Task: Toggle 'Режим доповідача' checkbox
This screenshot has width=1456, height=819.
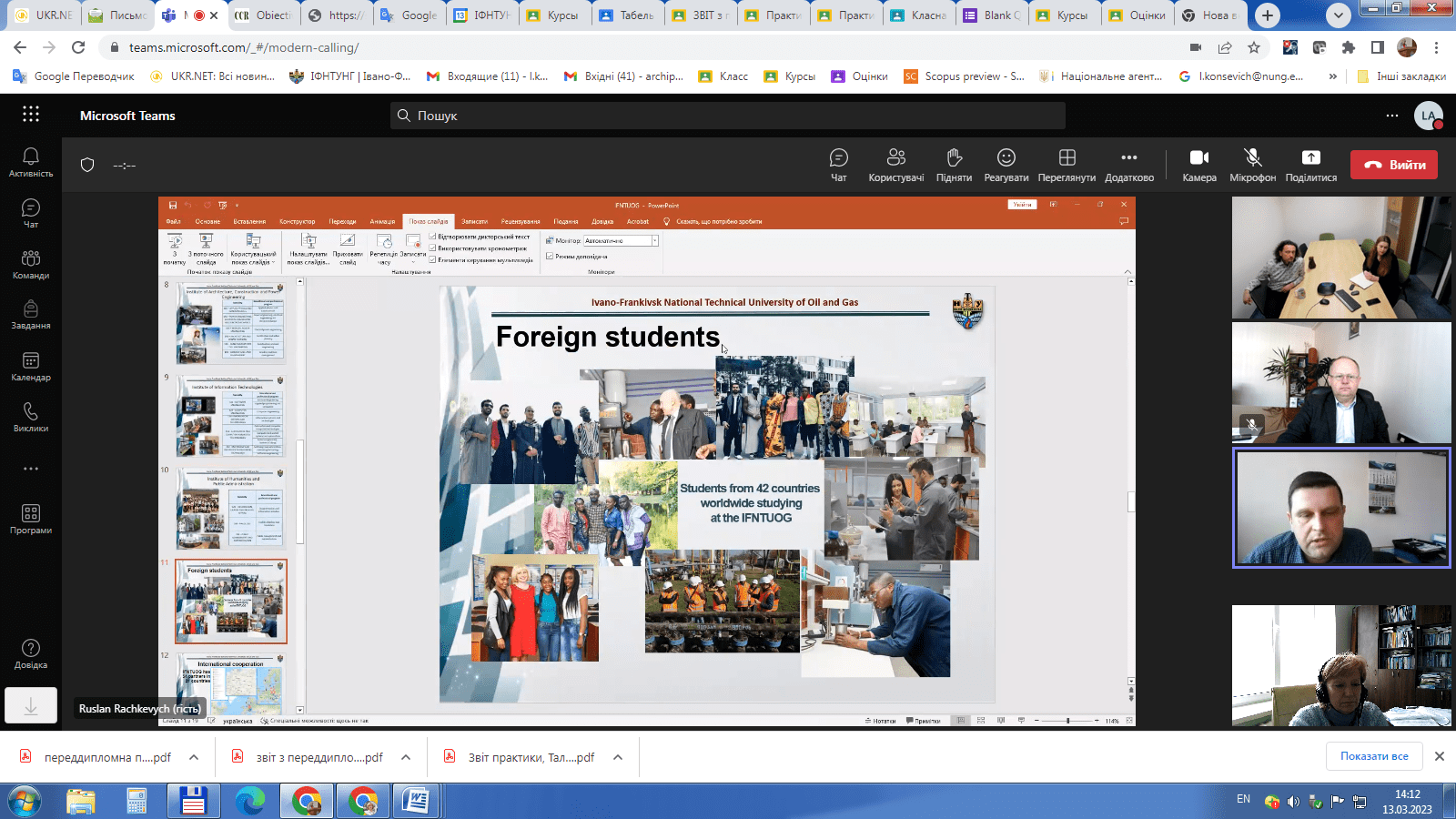Action: pos(550,257)
